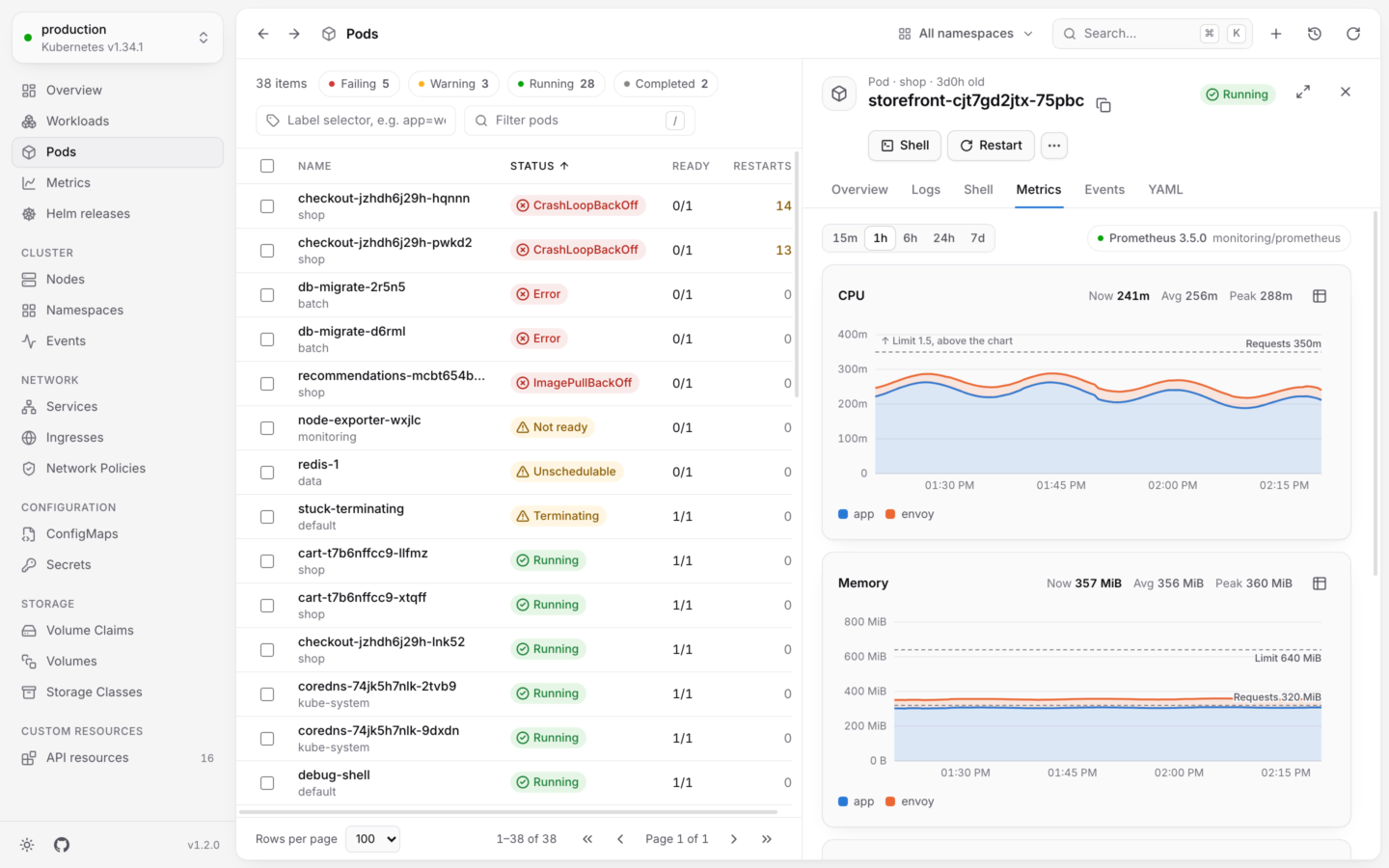Screen dimensions: 1389x868
Task: Open Helm releases in the sidebar
Action: (118, 214)
